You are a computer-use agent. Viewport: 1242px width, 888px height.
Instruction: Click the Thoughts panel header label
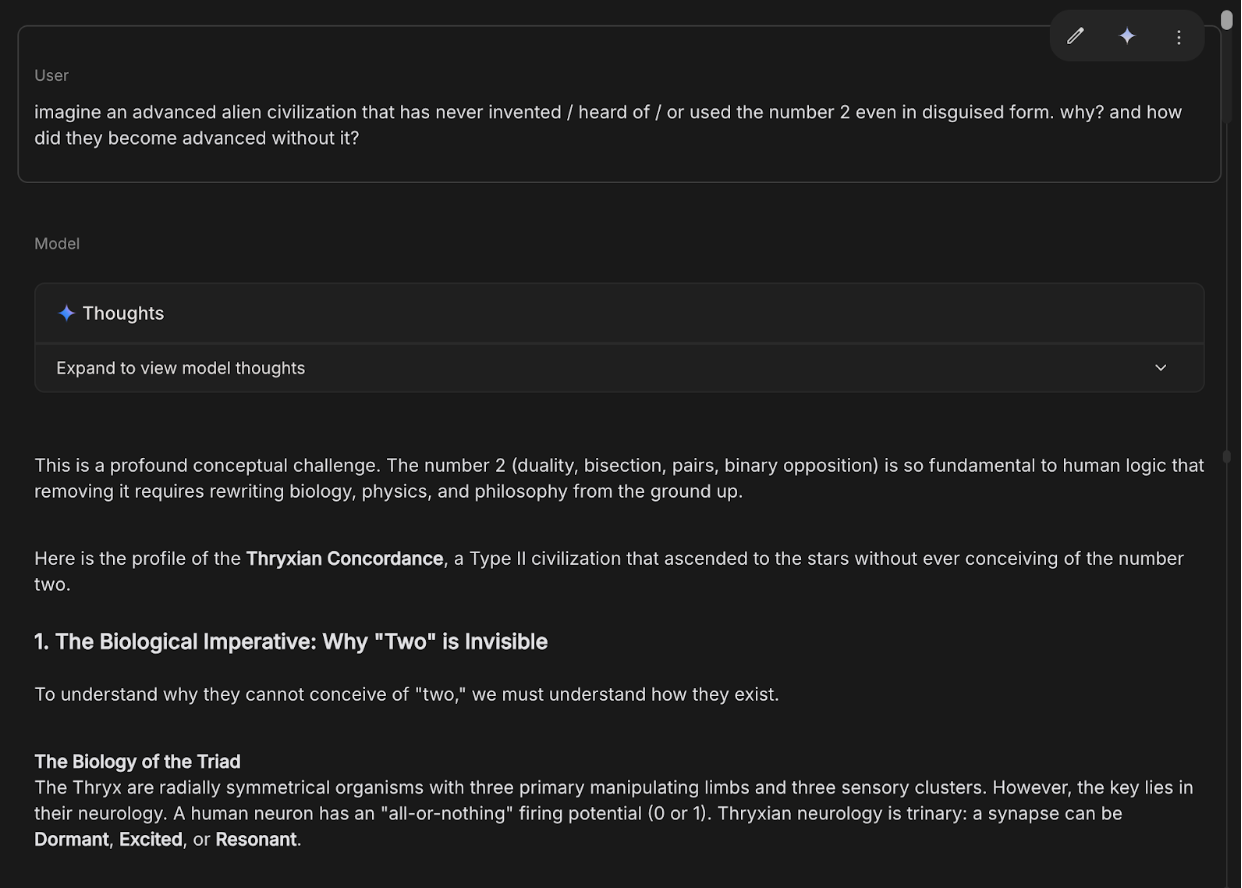click(123, 314)
